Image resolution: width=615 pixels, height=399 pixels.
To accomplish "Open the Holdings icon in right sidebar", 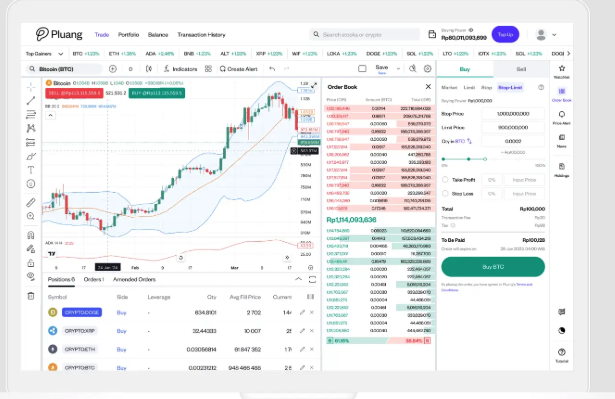I will point(562,167).
